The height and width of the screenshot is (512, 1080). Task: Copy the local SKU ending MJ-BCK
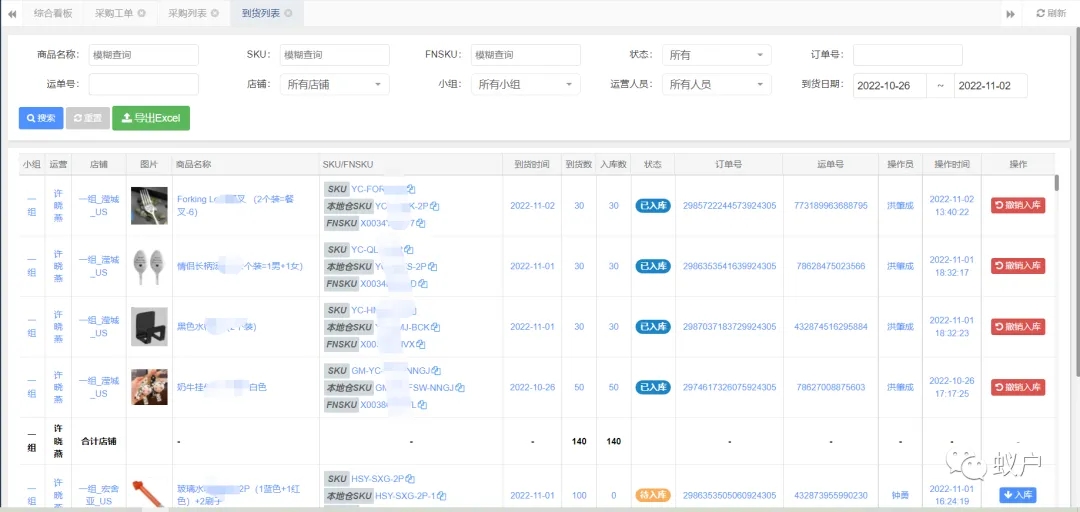click(436, 327)
